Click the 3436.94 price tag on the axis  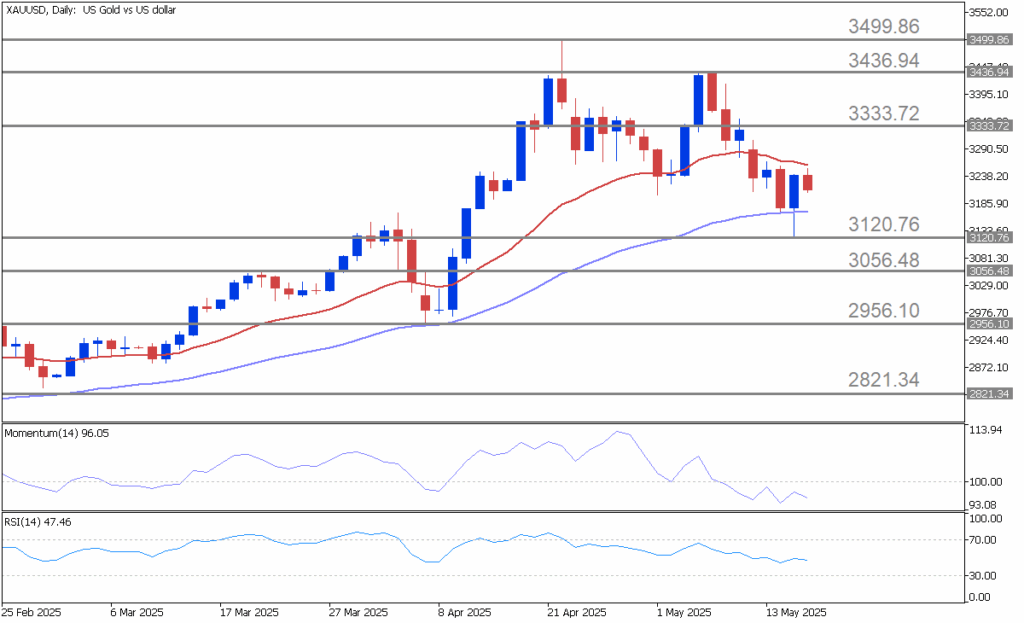(989, 72)
